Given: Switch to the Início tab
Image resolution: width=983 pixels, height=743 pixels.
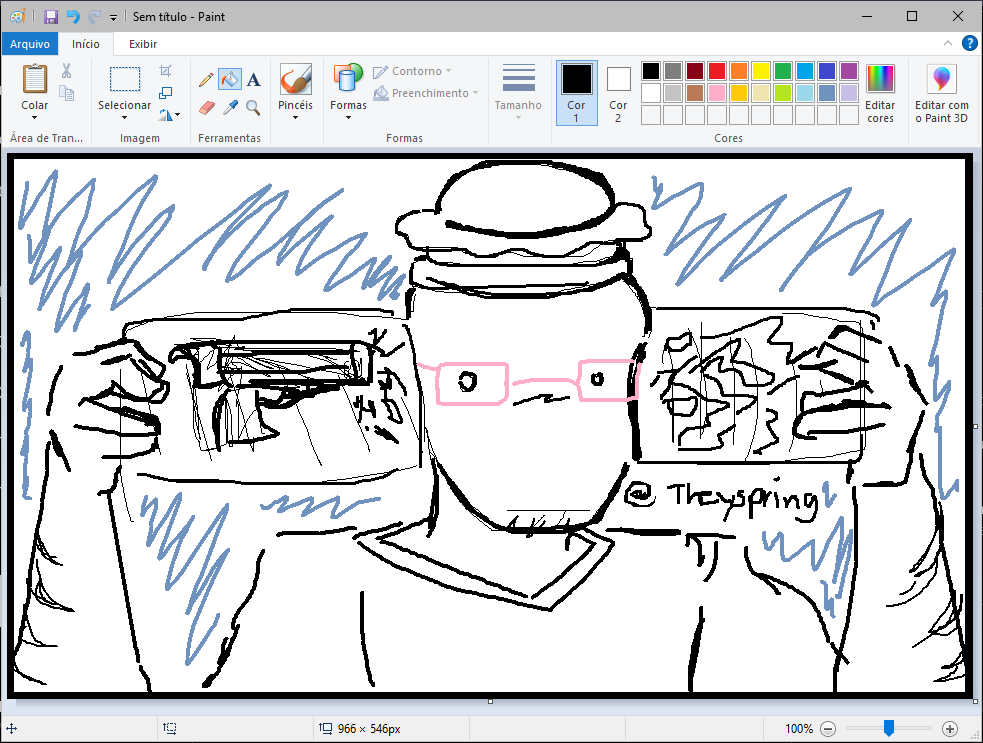Looking at the screenshot, I should [86, 44].
